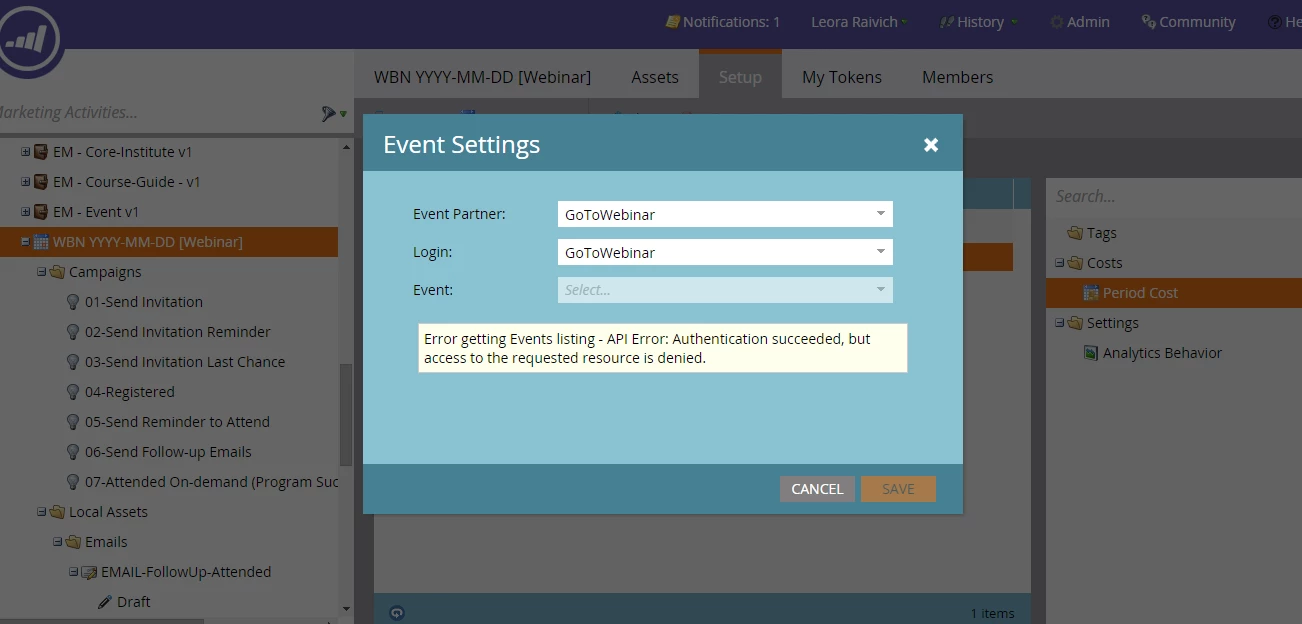Open the Leora Raivich user menu

click(x=859, y=22)
